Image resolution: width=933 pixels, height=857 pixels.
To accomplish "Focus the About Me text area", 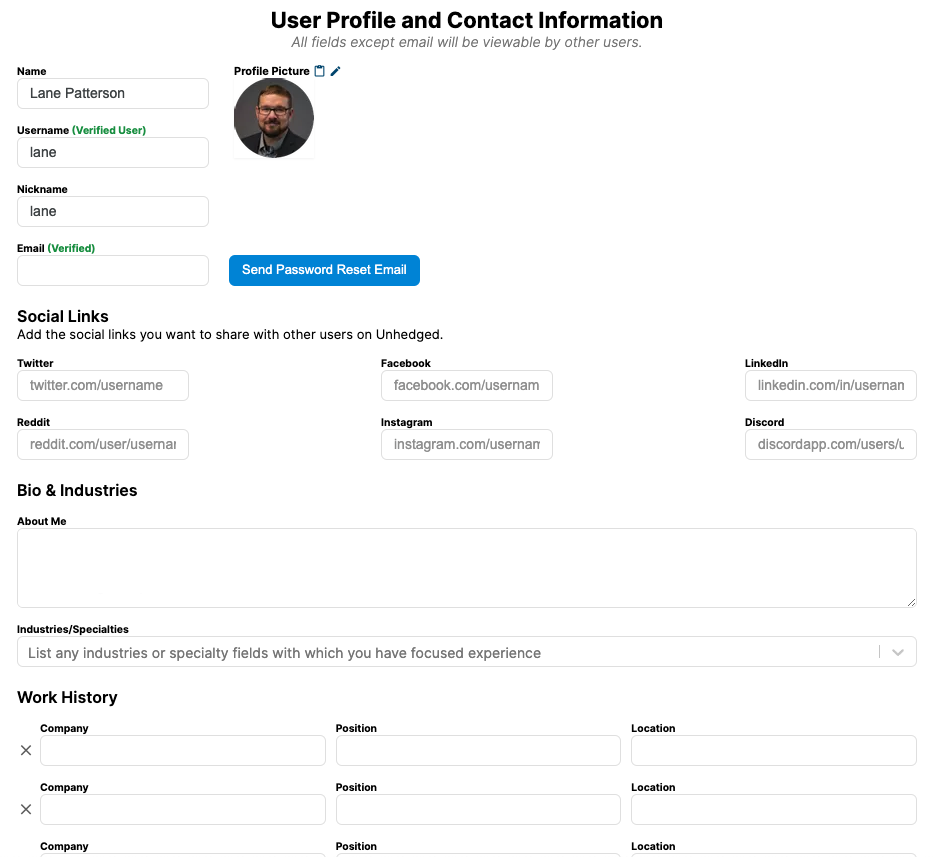I will pos(466,567).
